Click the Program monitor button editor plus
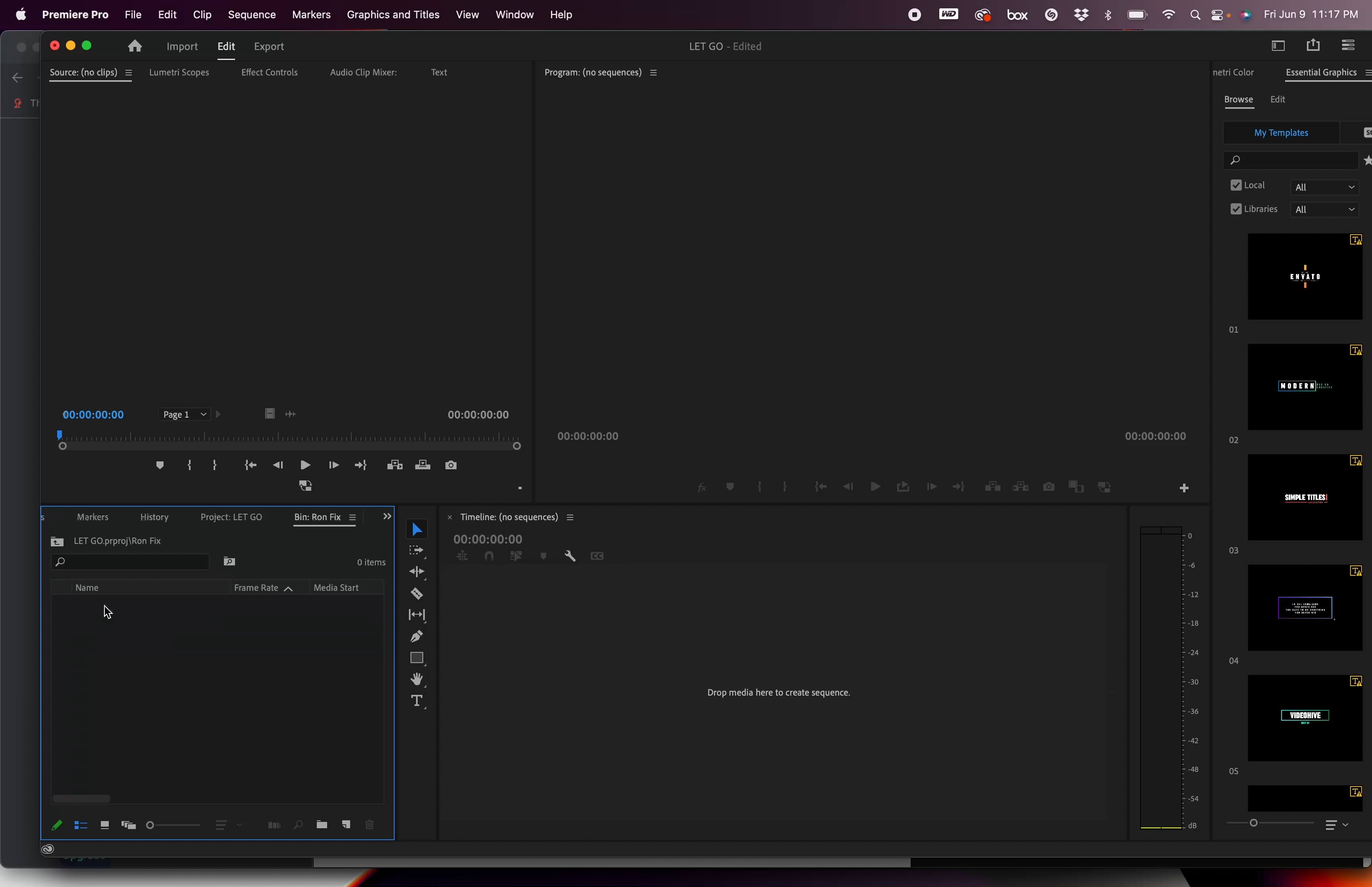1372x887 pixels. coord(1184,488)
